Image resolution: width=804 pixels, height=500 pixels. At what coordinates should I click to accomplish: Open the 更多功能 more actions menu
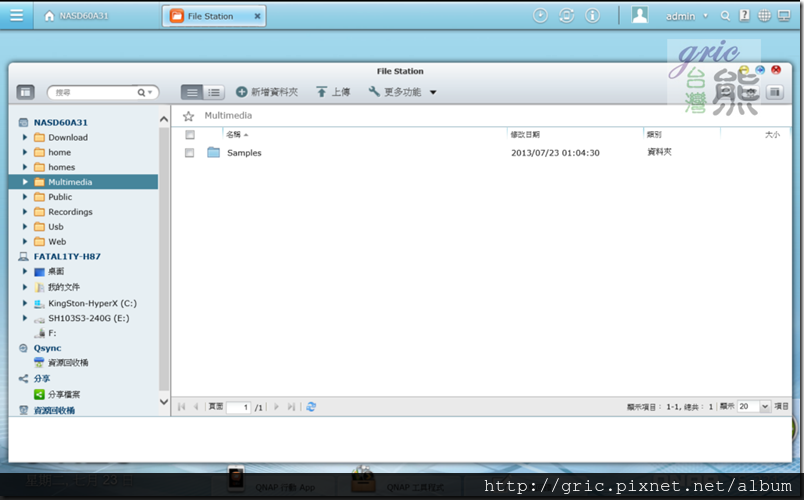click(x=403, y=92)
